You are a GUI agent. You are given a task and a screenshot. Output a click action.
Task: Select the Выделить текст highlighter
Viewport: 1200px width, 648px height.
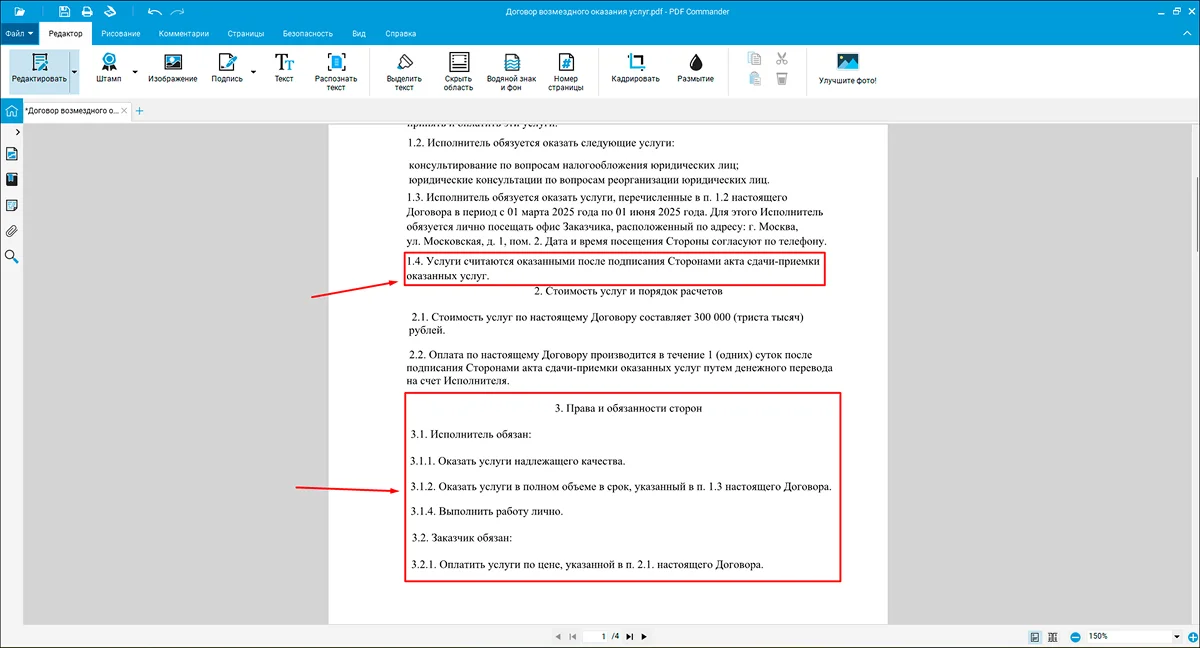[404, 72]
